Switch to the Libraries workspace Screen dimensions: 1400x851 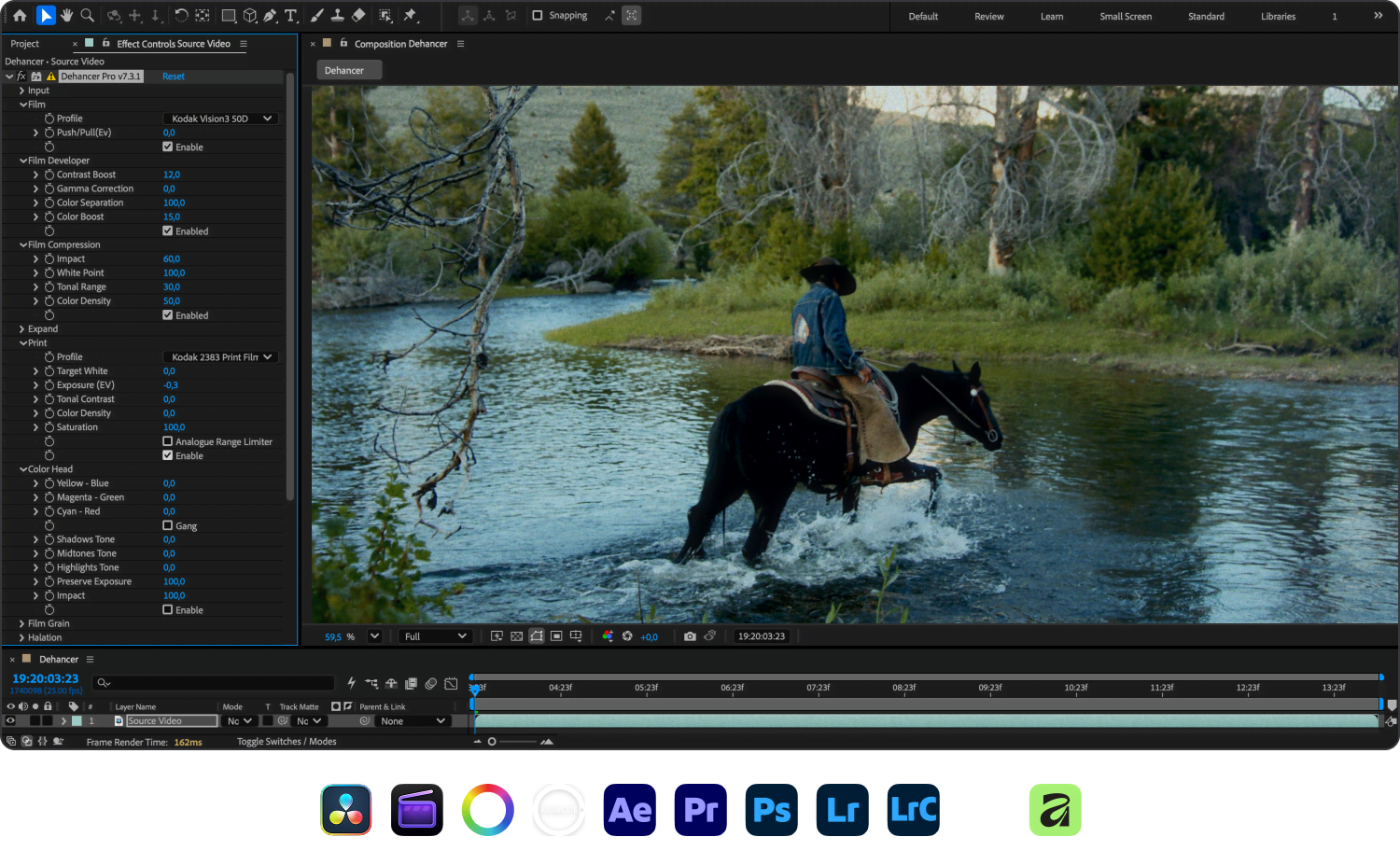[1278, 16]
